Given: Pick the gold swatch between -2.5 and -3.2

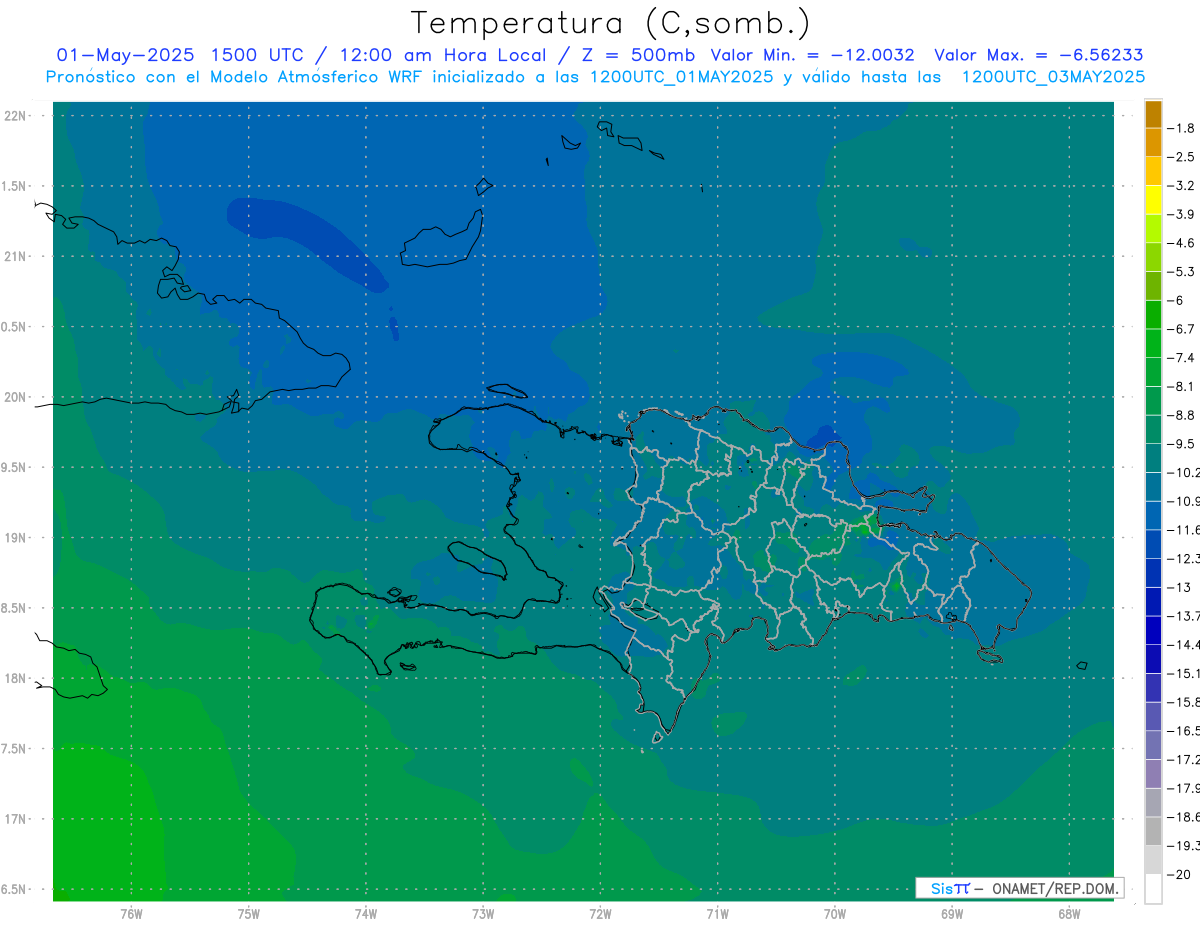Looking at the screenshot, I should tap(1153, 171).
